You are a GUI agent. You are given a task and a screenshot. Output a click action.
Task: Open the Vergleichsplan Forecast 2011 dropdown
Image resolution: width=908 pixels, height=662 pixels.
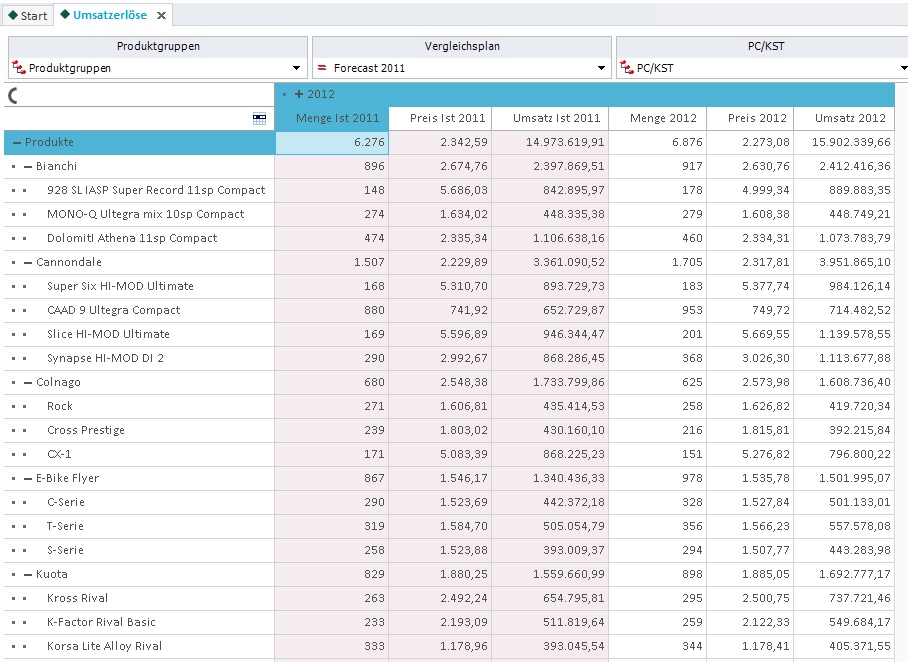point(462,68)
